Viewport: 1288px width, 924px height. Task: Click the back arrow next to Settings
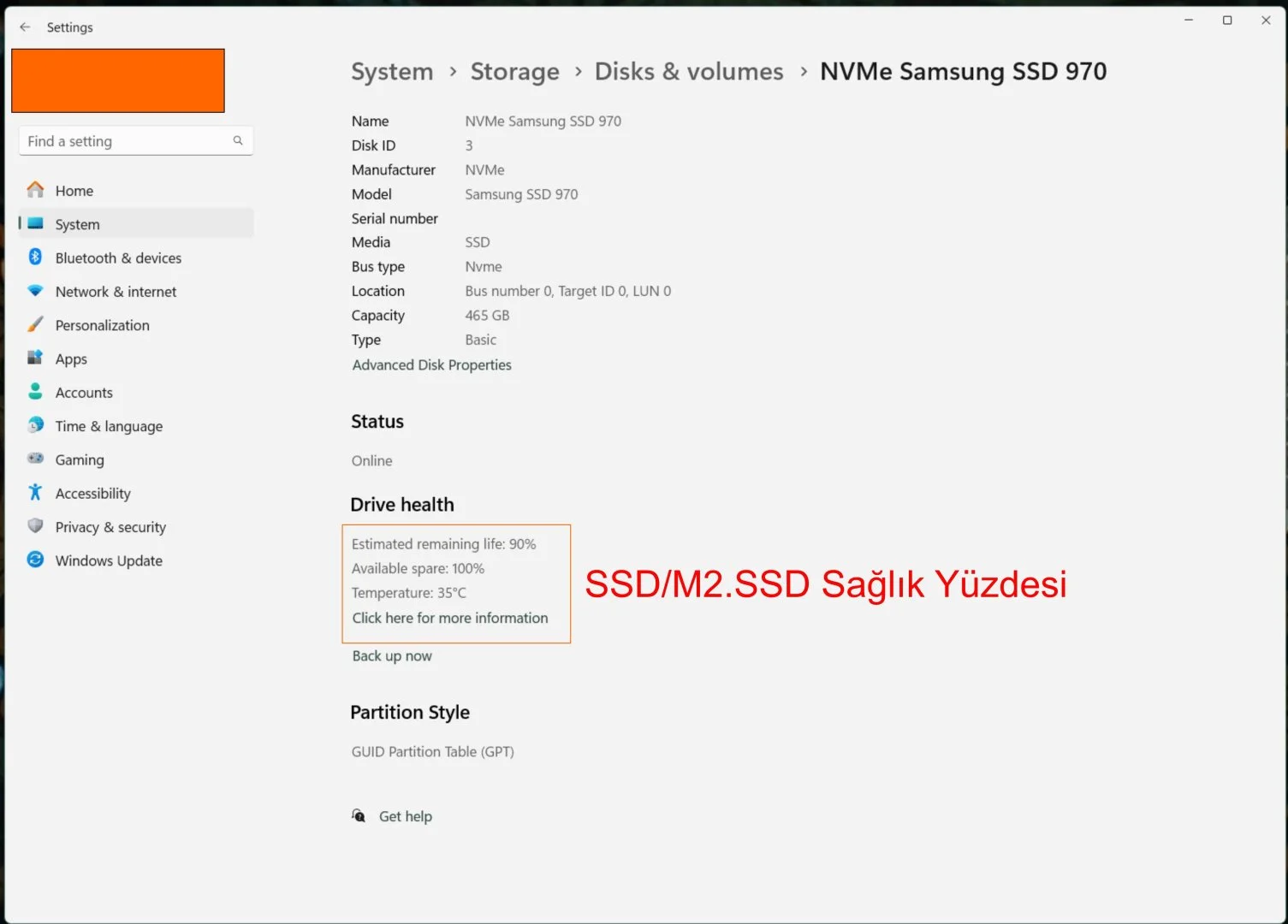[25, 27]
